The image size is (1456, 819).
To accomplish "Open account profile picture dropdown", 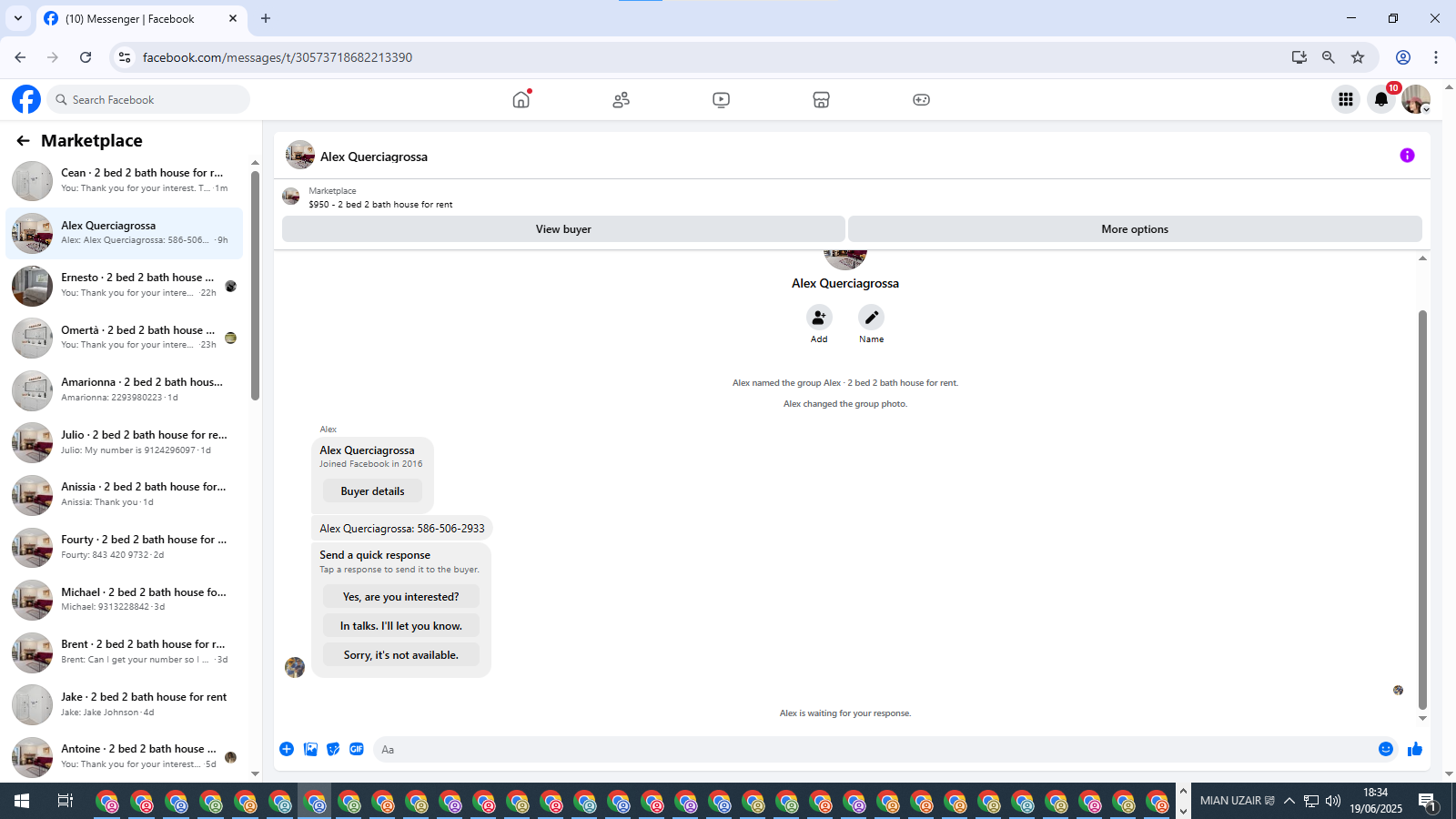I will pos(1416,99).
